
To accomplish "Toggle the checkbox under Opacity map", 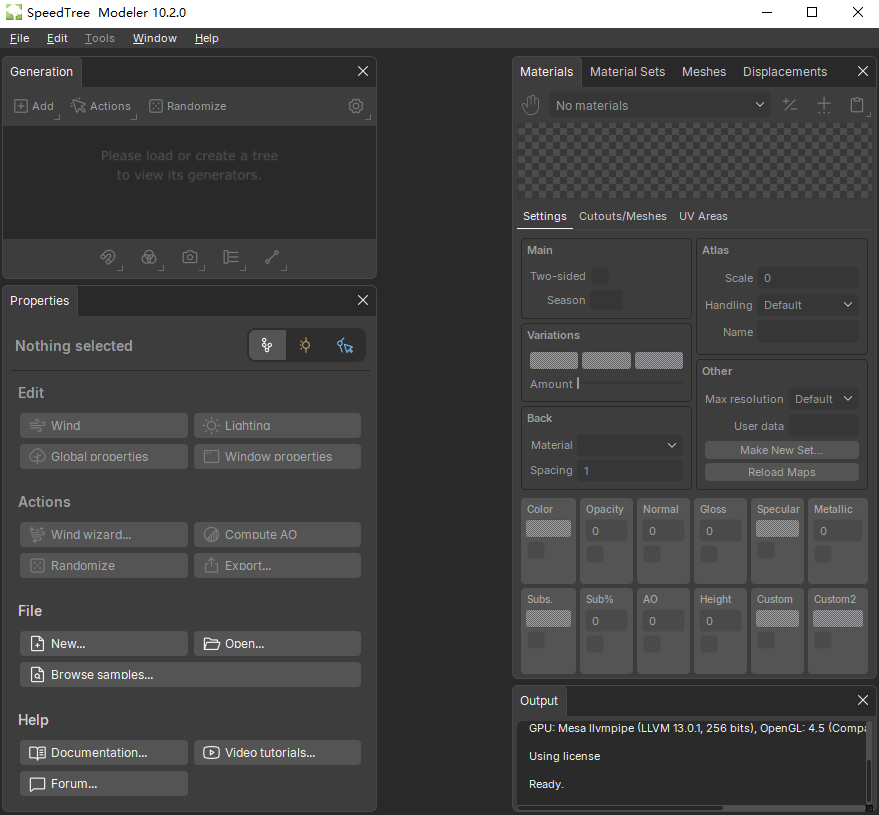I will click(x=595, y=554).
